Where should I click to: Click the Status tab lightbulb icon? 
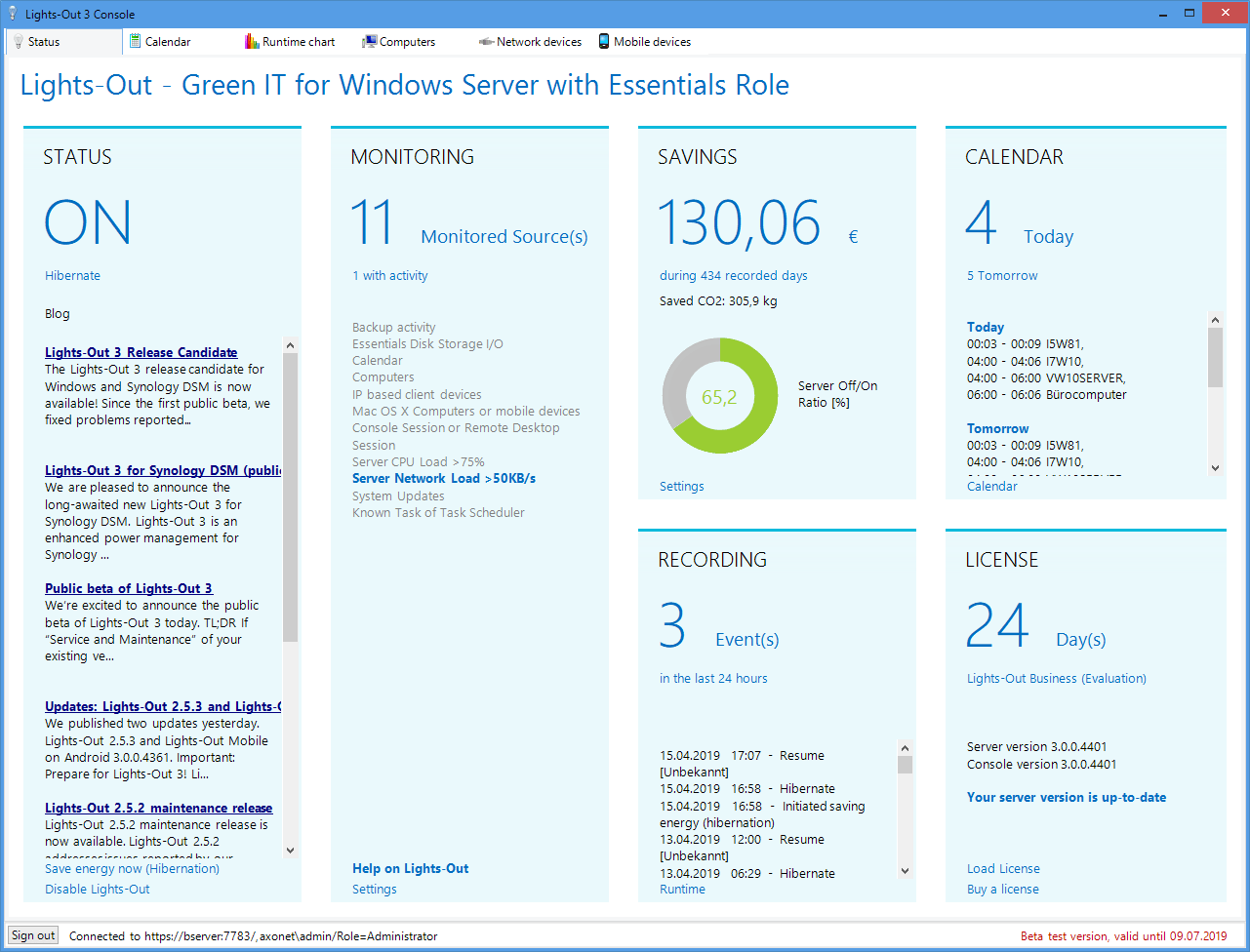(18, 42)
